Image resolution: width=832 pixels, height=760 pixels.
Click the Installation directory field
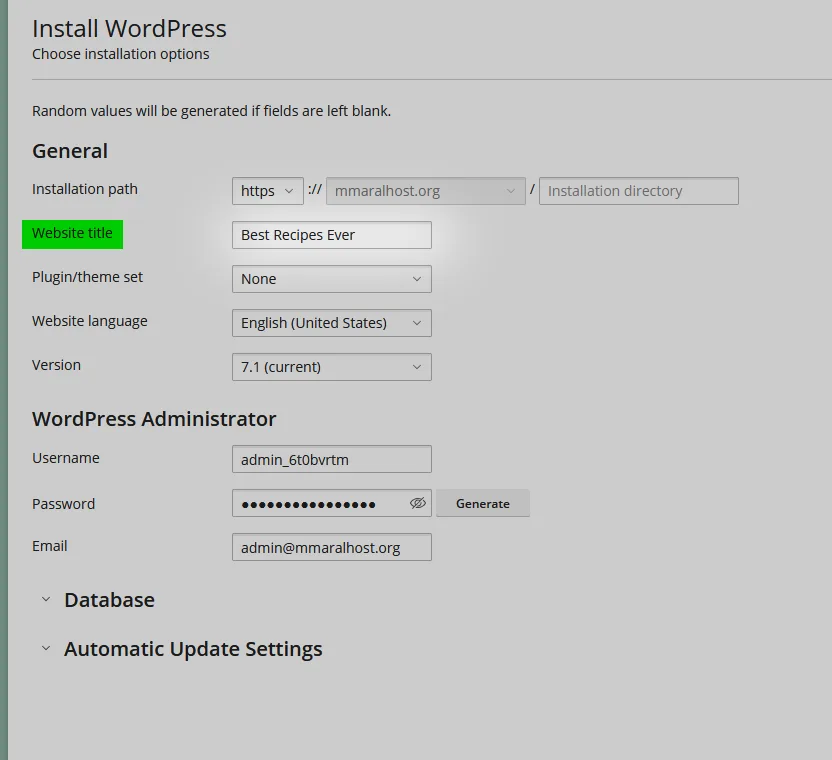click(x=638, y=191)
